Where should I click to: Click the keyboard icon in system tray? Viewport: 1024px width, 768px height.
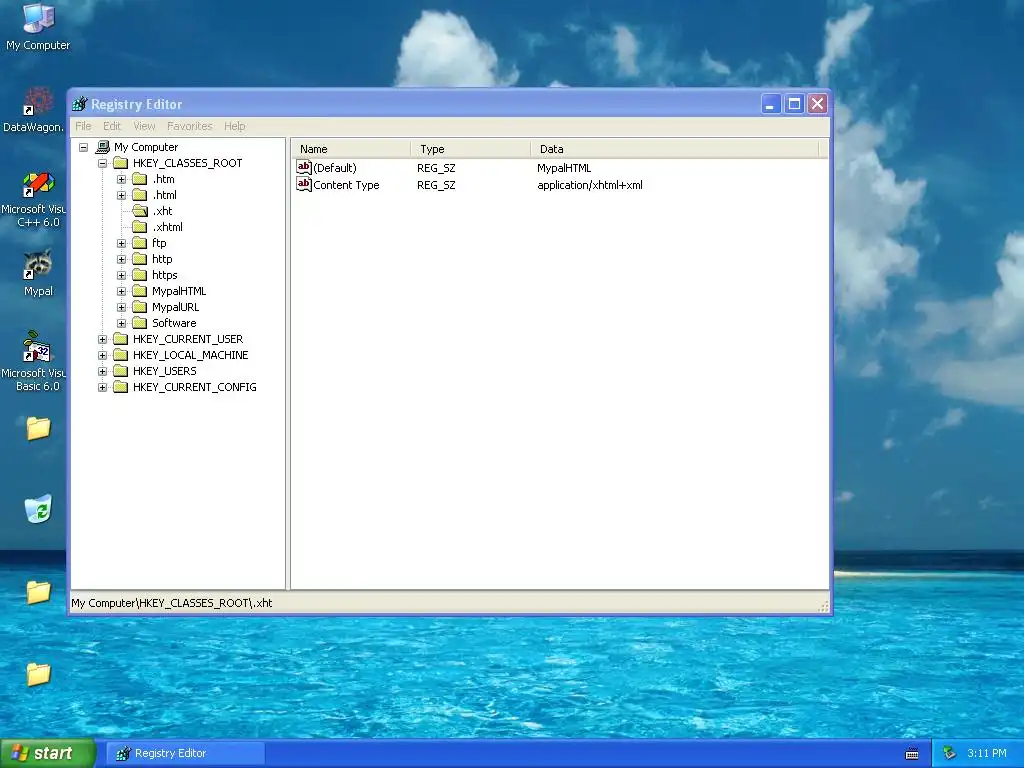click(x=912, y=754)
